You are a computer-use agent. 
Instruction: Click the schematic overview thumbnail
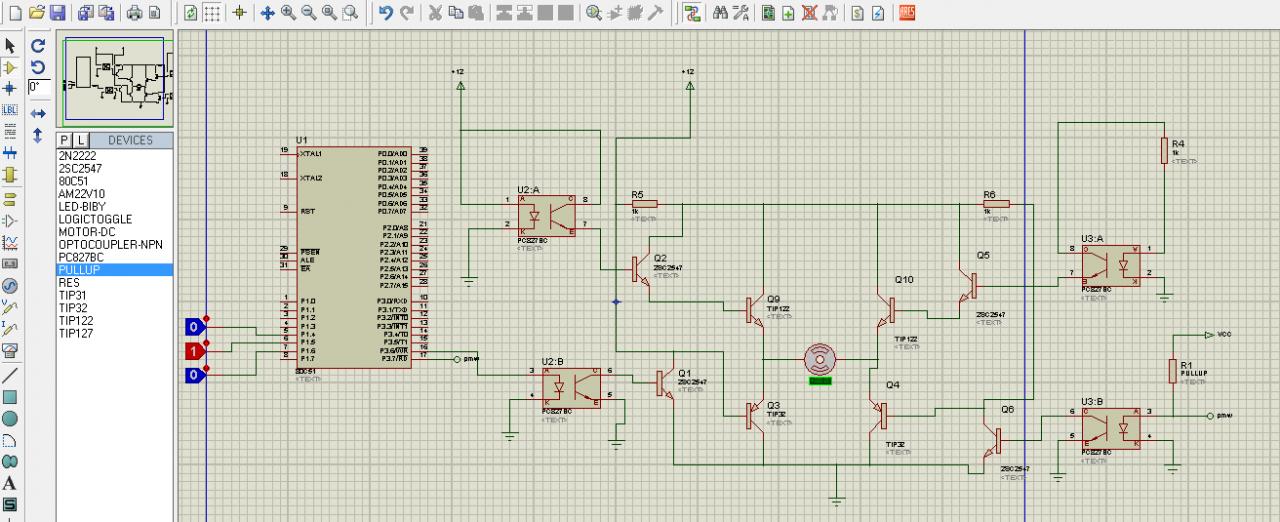(114, 76)
